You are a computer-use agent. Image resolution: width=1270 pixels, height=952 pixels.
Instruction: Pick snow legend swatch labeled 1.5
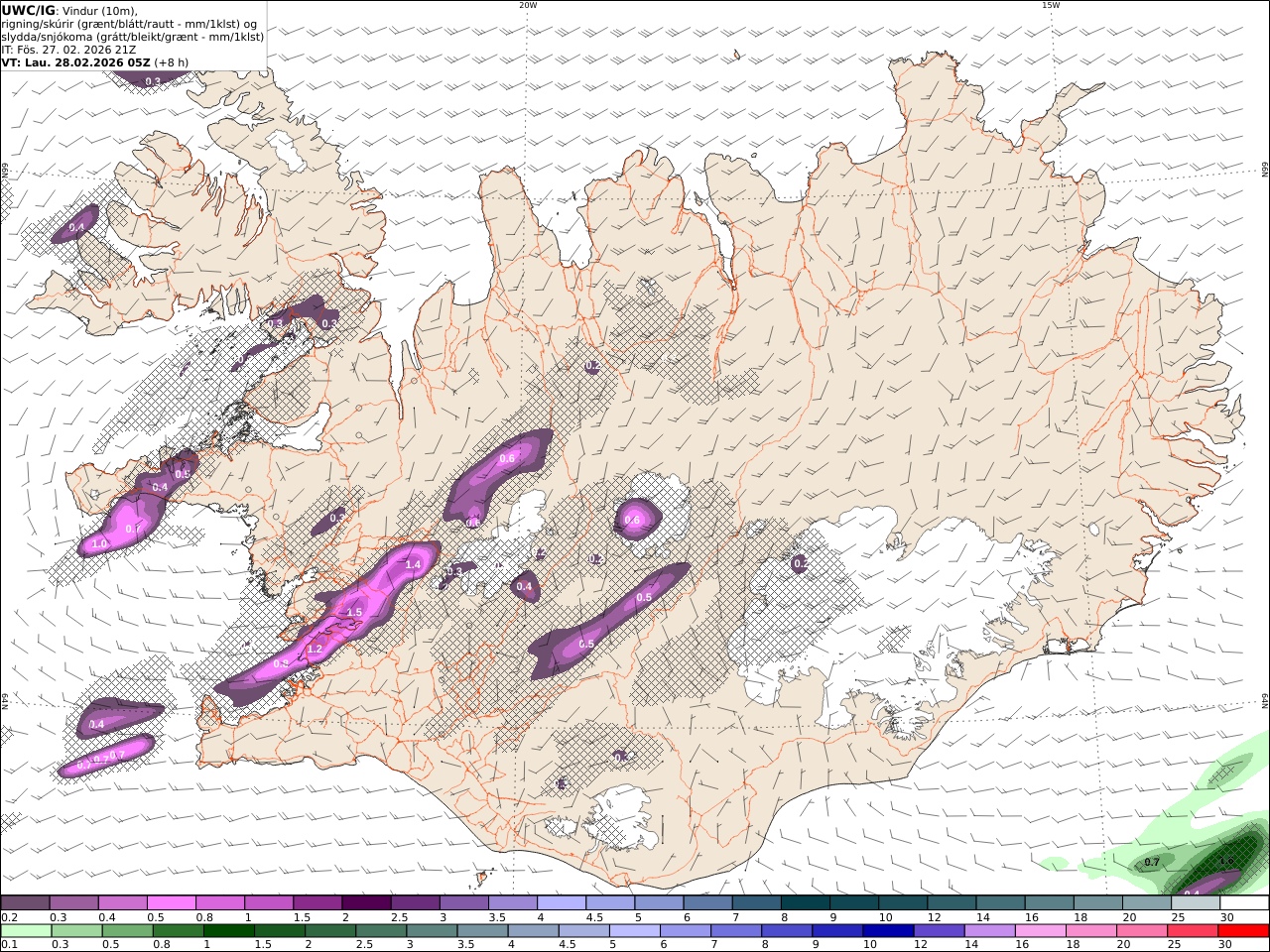click(x=317, y=903)
